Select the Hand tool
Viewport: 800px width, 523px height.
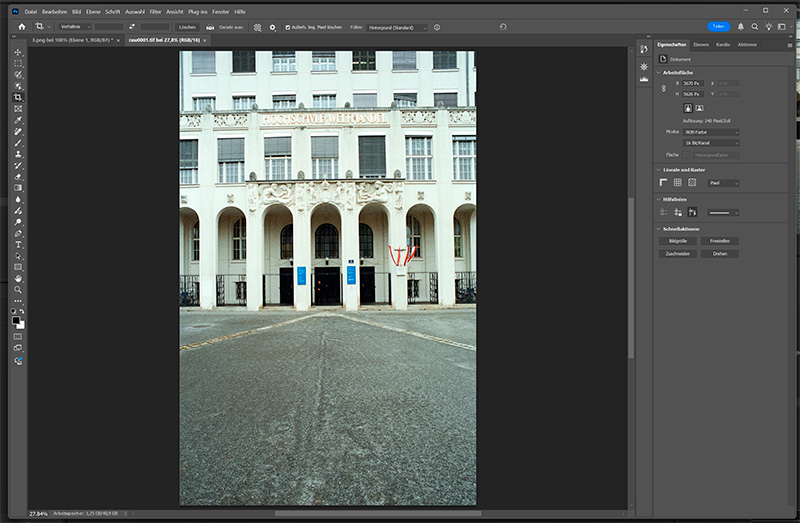click(18, 278)
